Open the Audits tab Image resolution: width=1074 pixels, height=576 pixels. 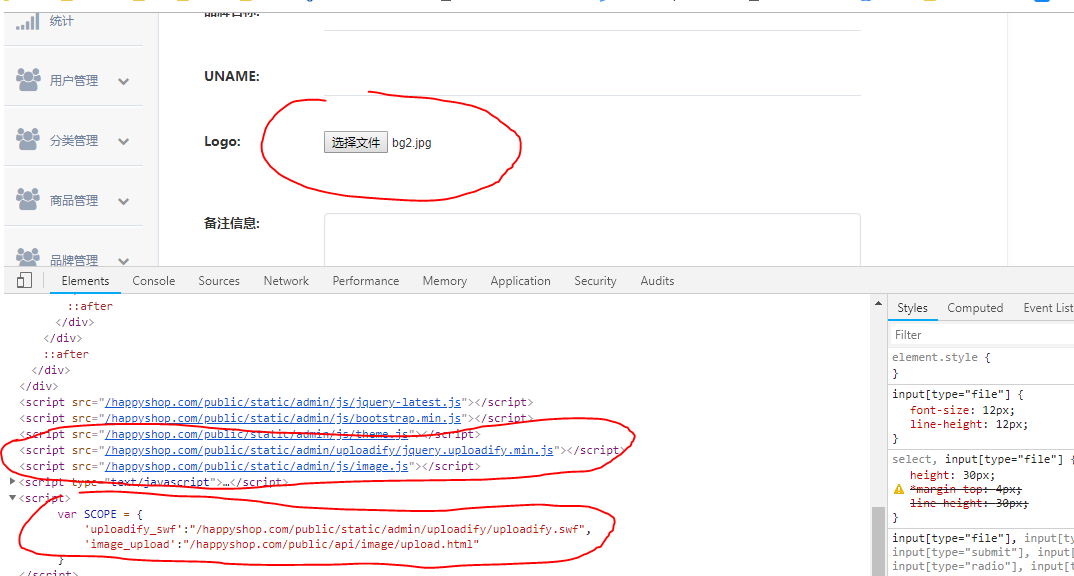pyautogui.click(x=657, y=281)
